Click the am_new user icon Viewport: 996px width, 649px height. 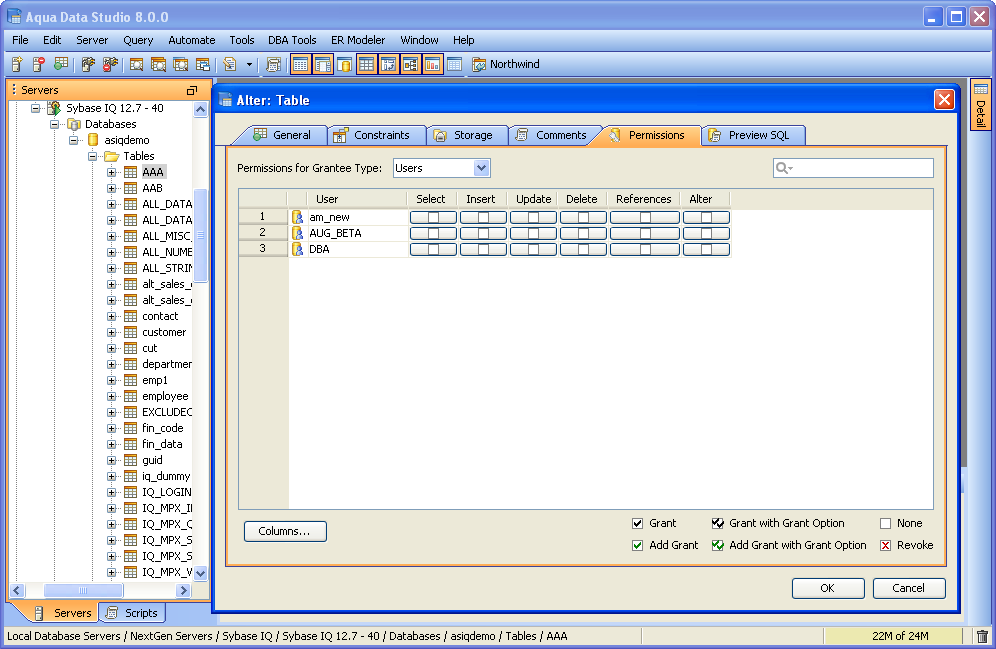click(x=297, y=217)
